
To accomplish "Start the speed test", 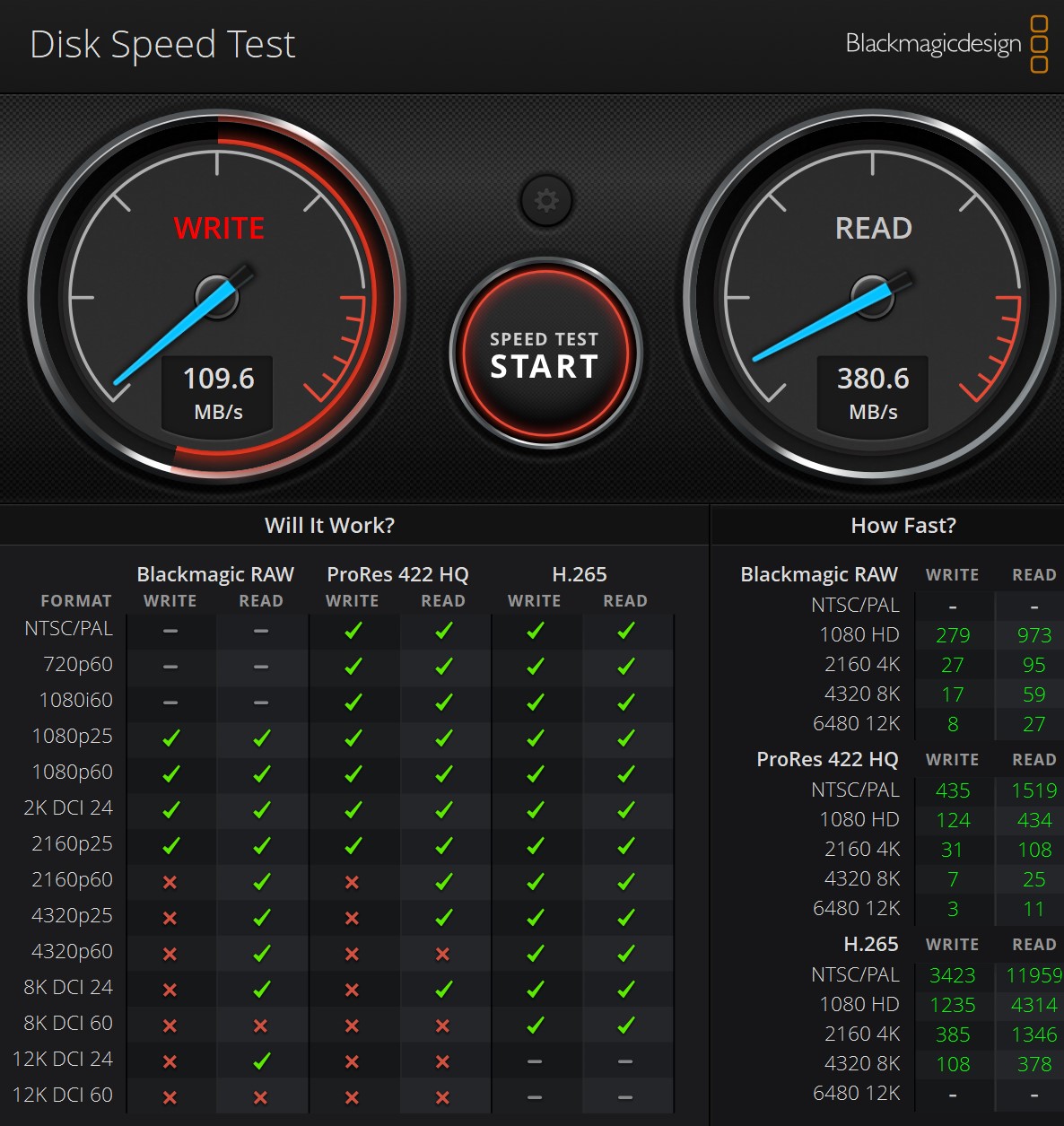I will (545, 355).
